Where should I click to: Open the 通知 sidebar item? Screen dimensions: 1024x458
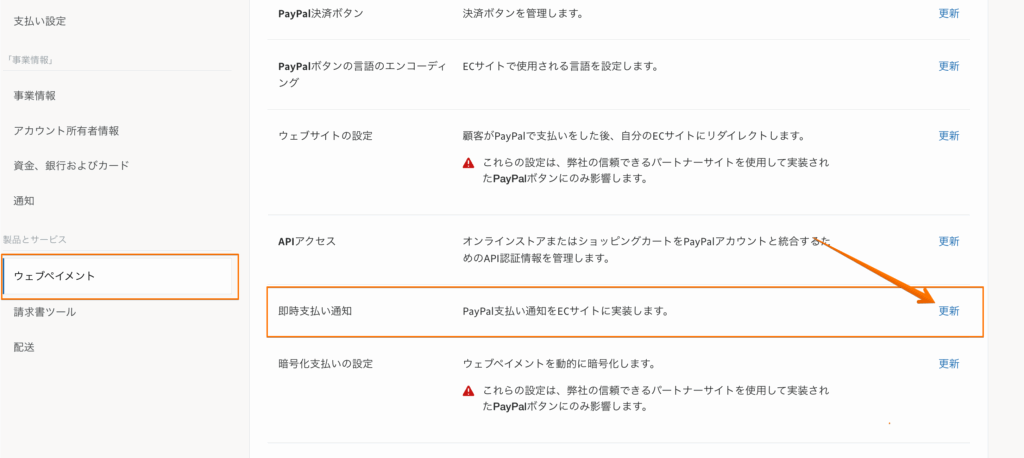click(x=24, y=201)
